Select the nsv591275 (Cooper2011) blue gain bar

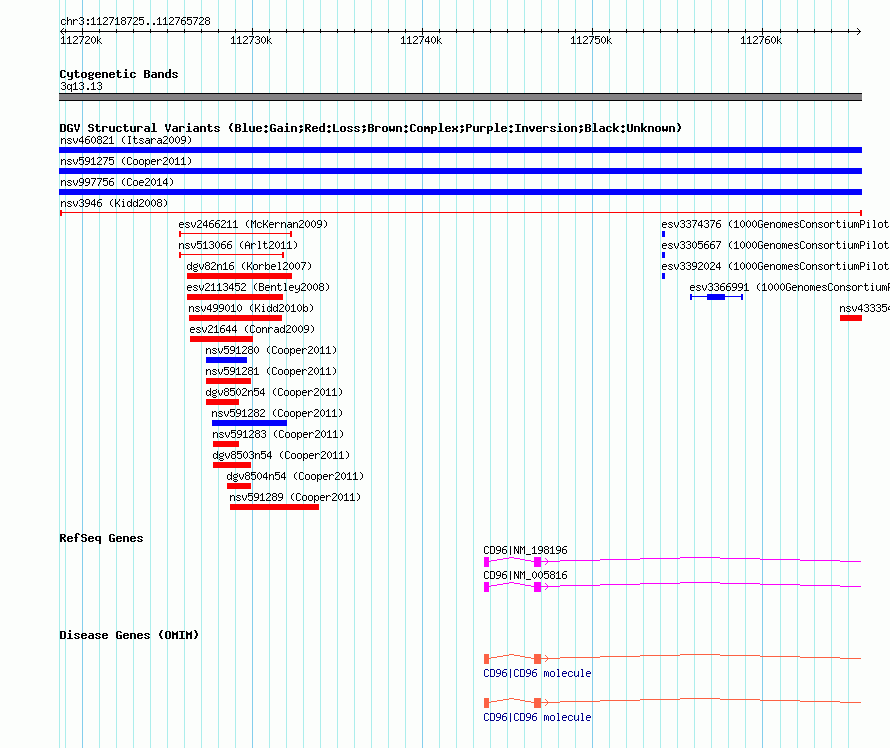click(x=460, y=171)
